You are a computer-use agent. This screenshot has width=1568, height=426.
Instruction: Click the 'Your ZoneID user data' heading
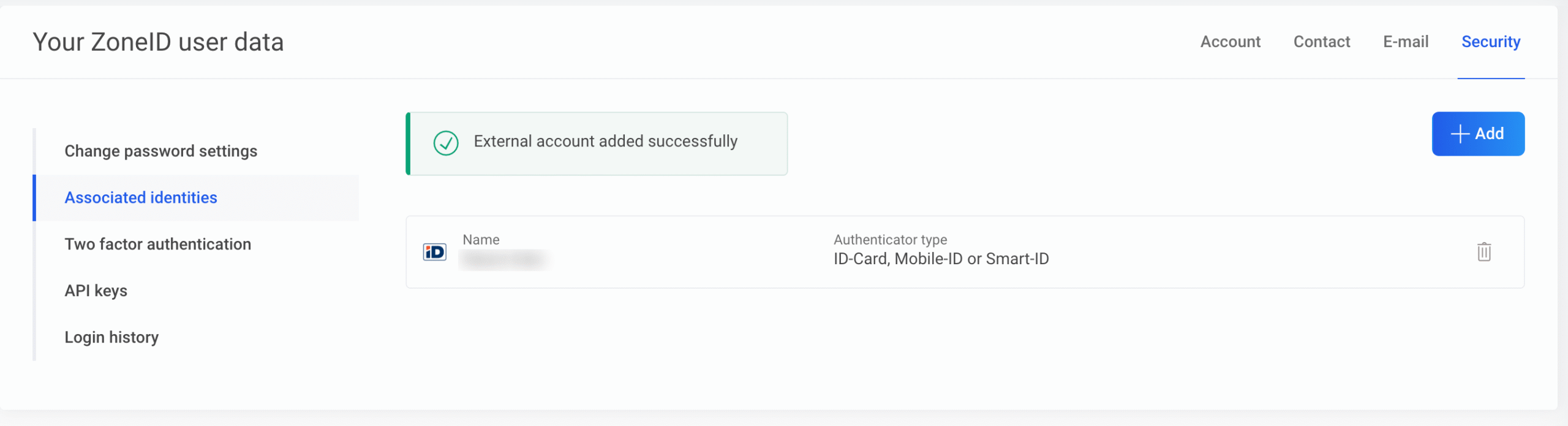tap(158, 42)
